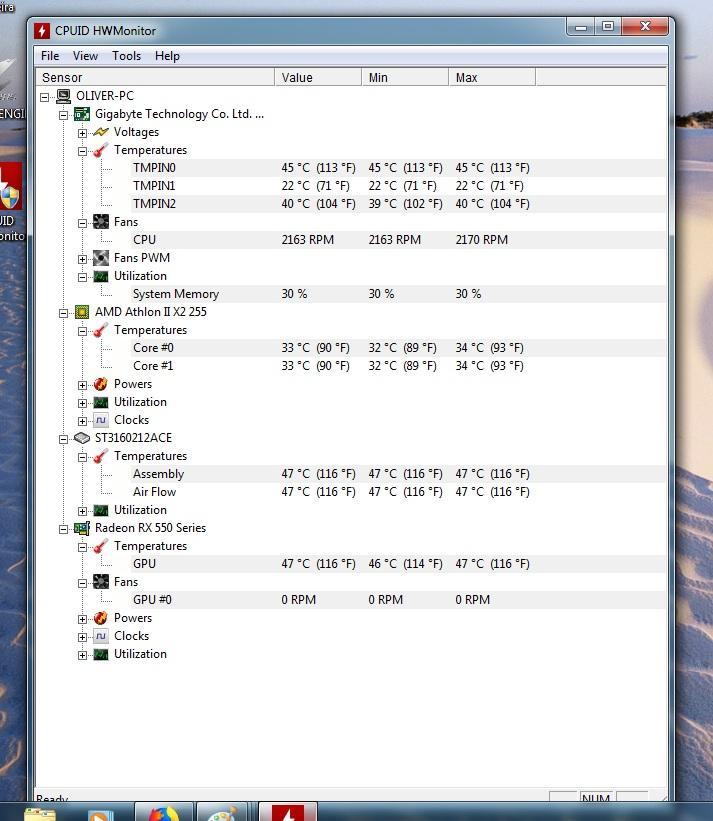The height and width of the screenshot is (821, 713).
Task: Expand the Voltages node
Action: tap(82, 133)
